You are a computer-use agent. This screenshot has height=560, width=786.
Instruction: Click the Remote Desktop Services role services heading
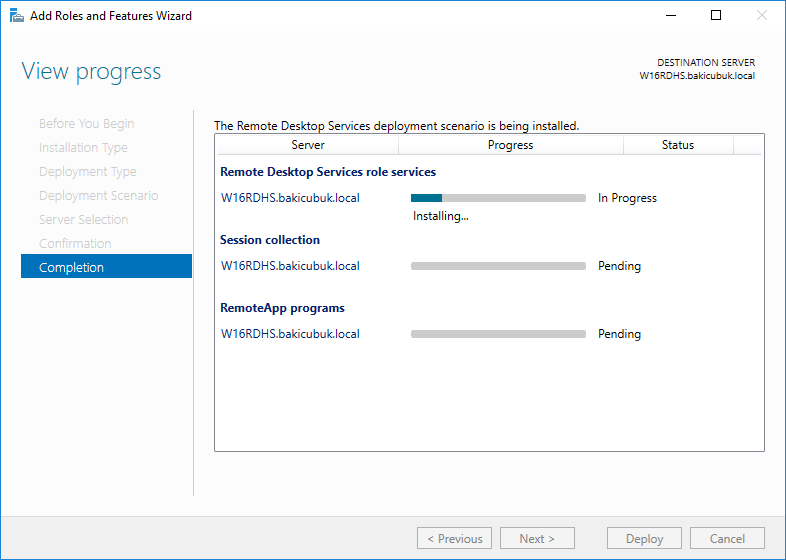pyautogui.click(x=328, y=172)
